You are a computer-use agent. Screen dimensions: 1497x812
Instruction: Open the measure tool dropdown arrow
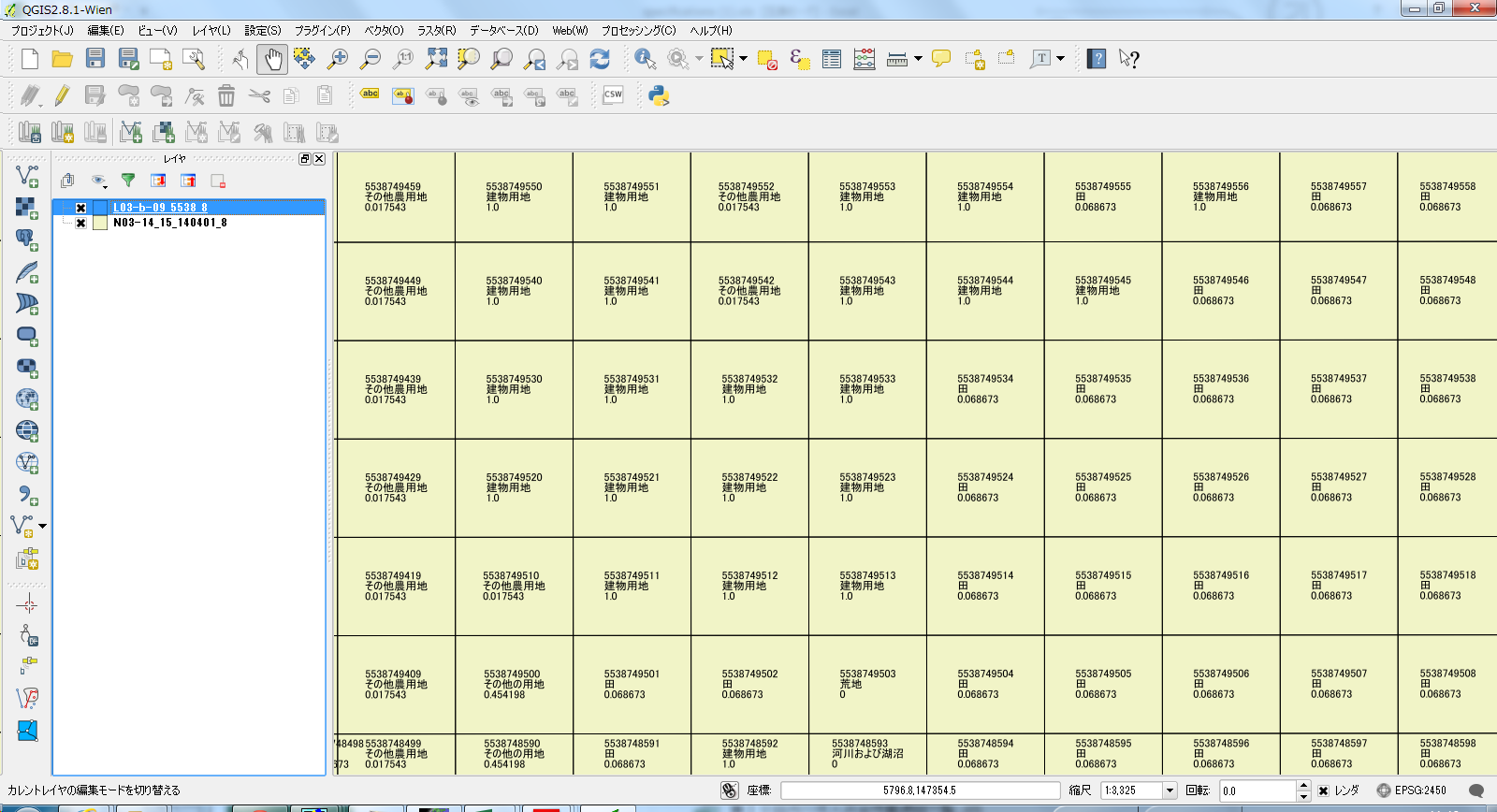[x=918, y=59]
